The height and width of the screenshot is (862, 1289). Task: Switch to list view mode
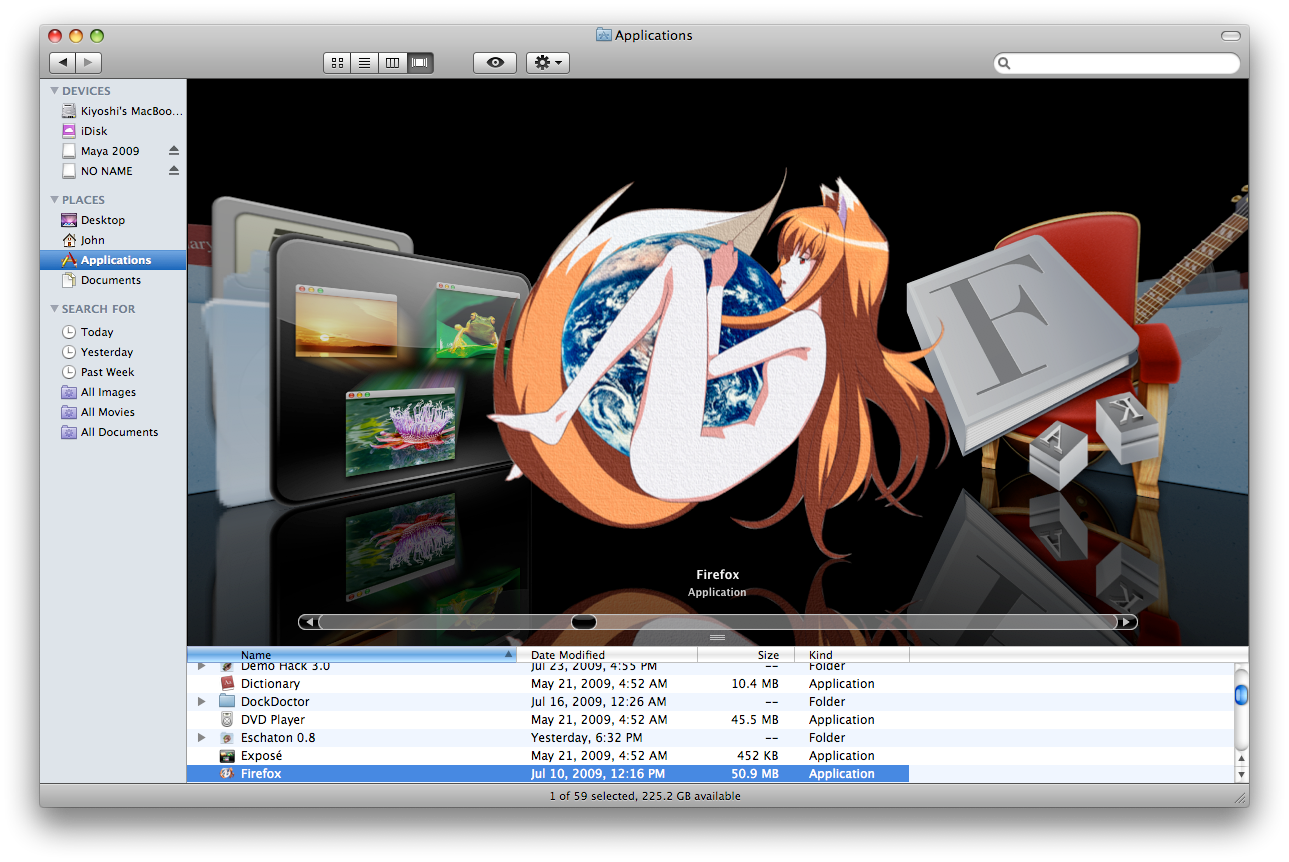365,63
